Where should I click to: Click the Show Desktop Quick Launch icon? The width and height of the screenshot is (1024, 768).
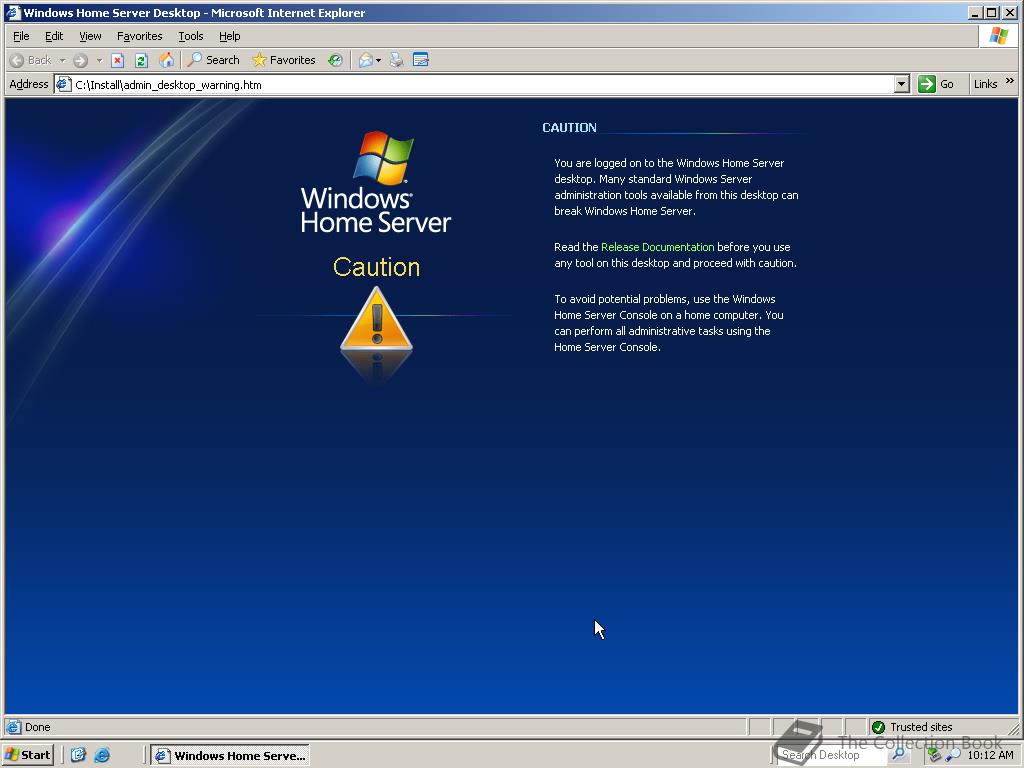coord(78,755)
